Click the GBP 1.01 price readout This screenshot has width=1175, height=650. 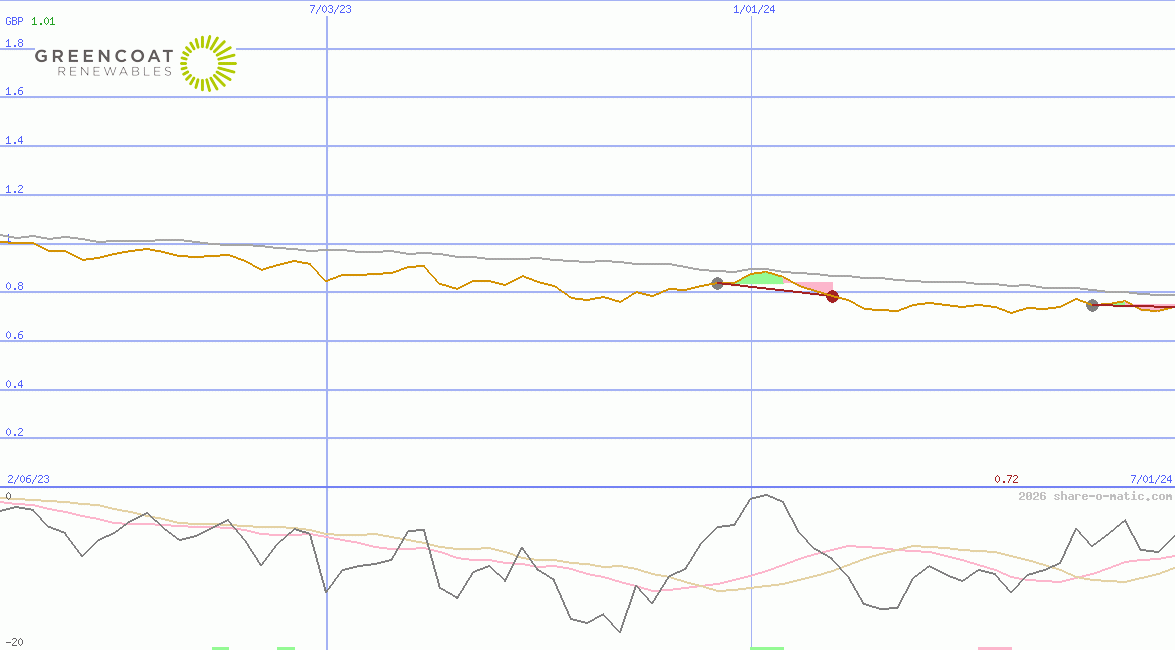tap(27, 19)
